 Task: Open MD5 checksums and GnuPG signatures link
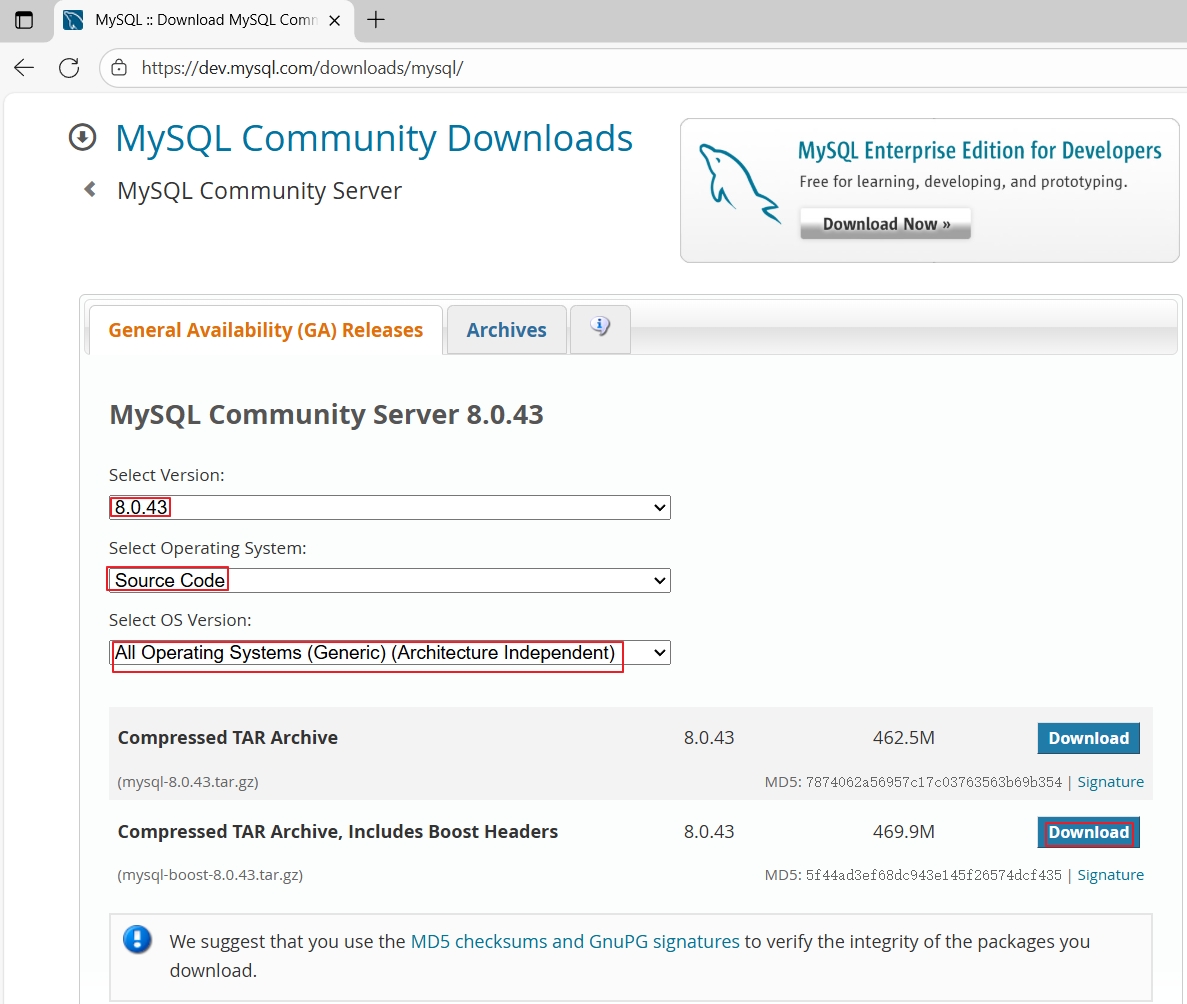pyautogui.click(x=575, y=941)
